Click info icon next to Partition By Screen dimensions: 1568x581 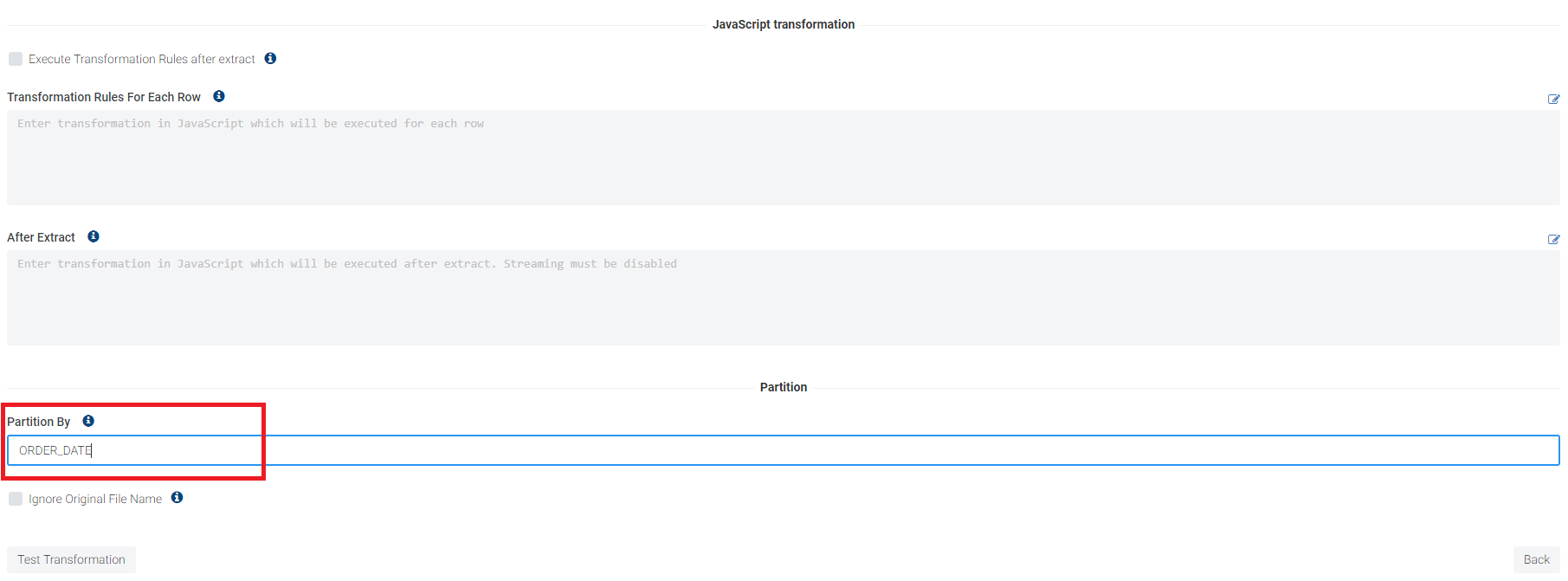point(88,421)
